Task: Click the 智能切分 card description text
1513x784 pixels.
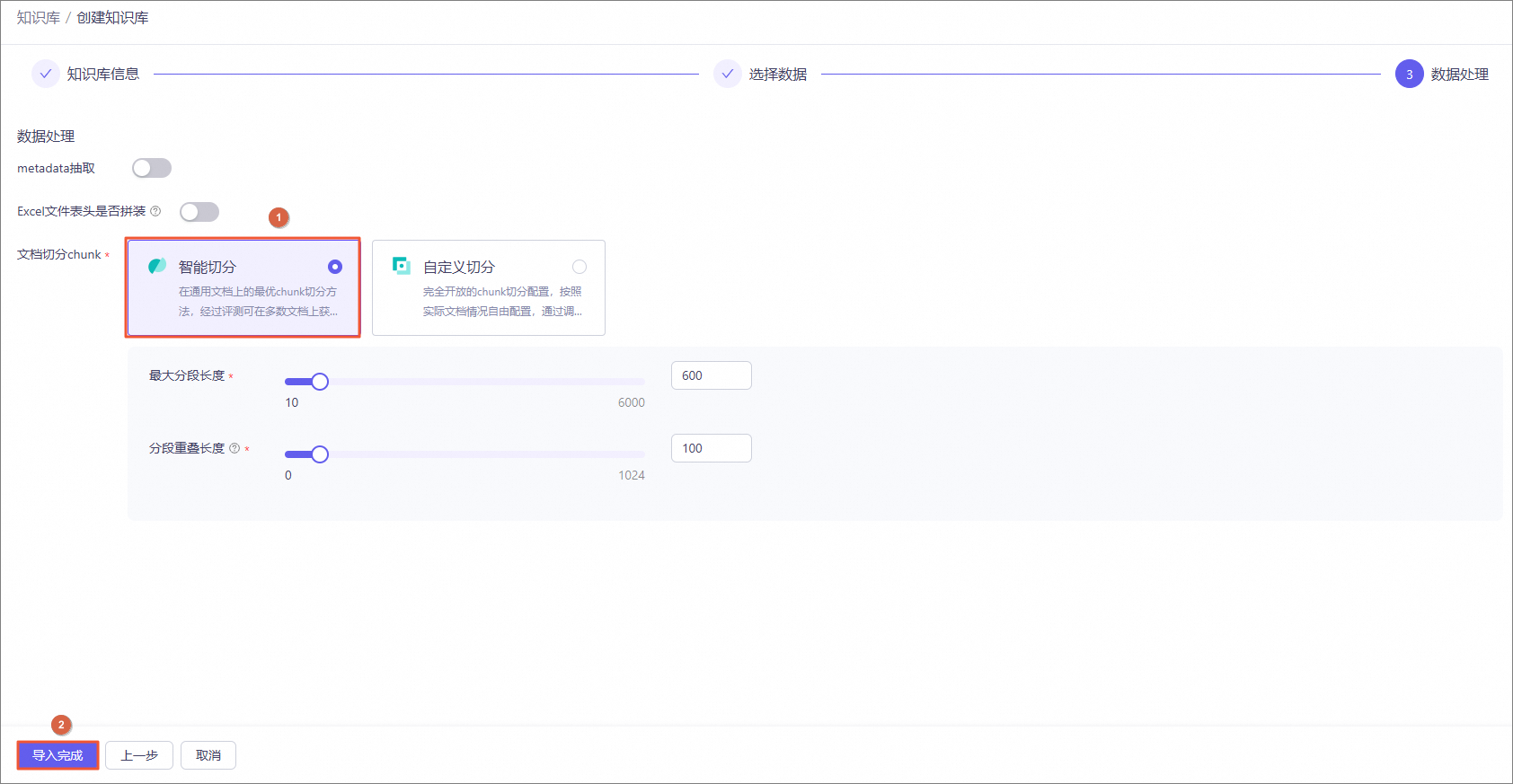Action: click(258, 302)
